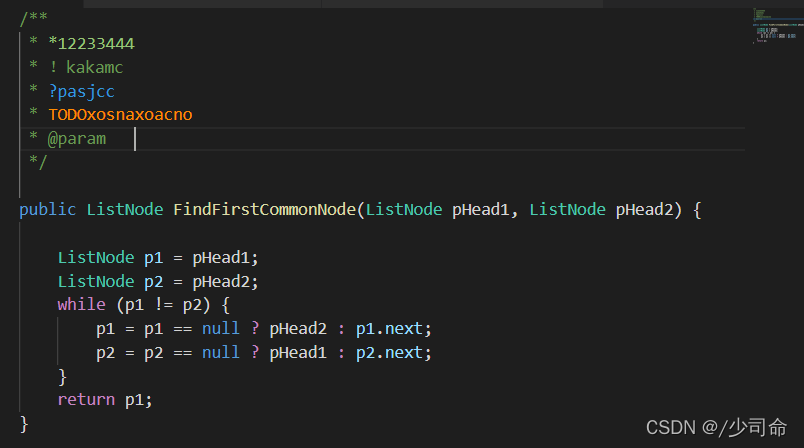This screenshot has width=804, height=448.
Task: Click the 'public' keyword
Action: pos(47,210)
